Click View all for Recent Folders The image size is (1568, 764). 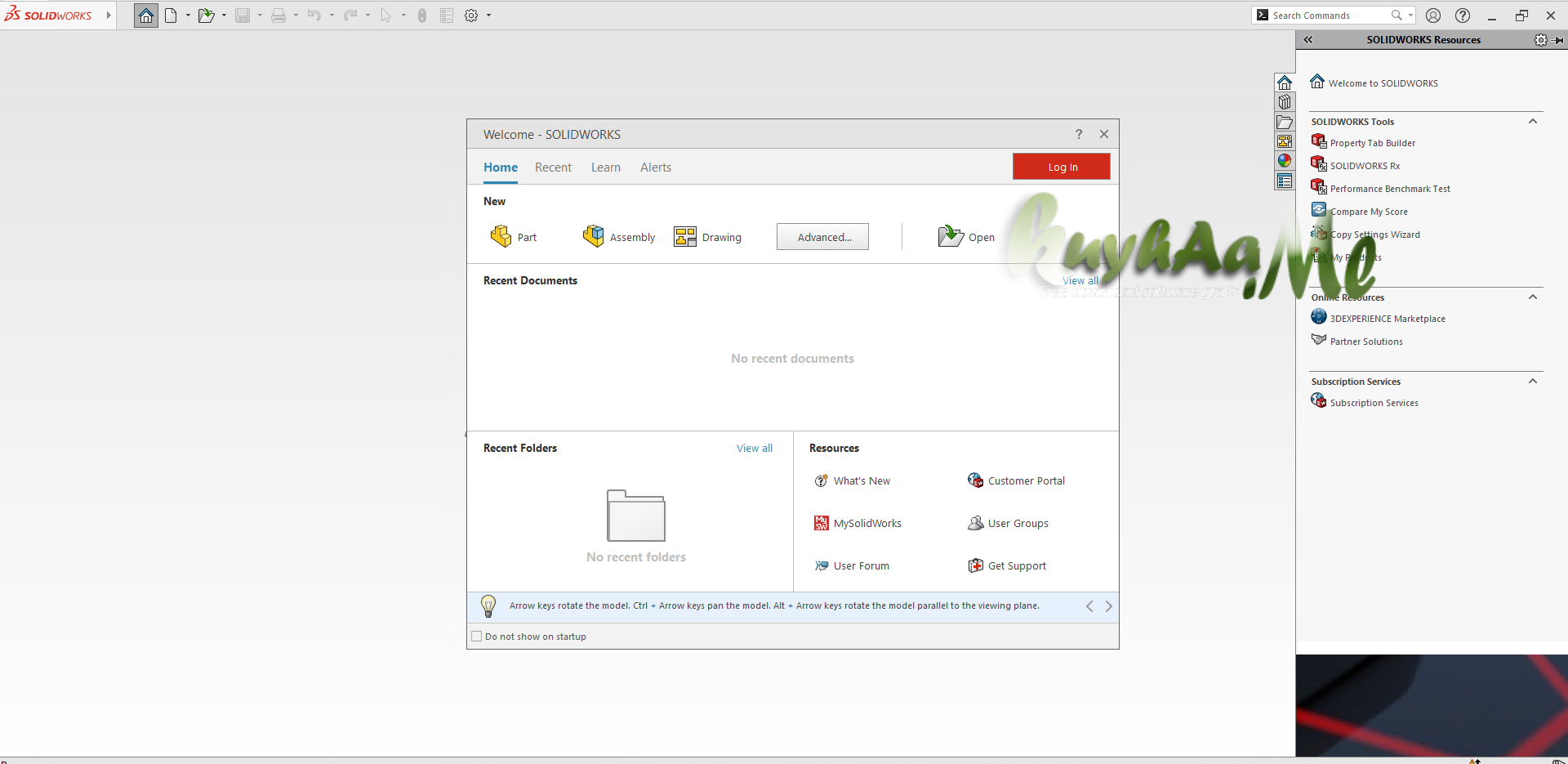pos(755,449)
